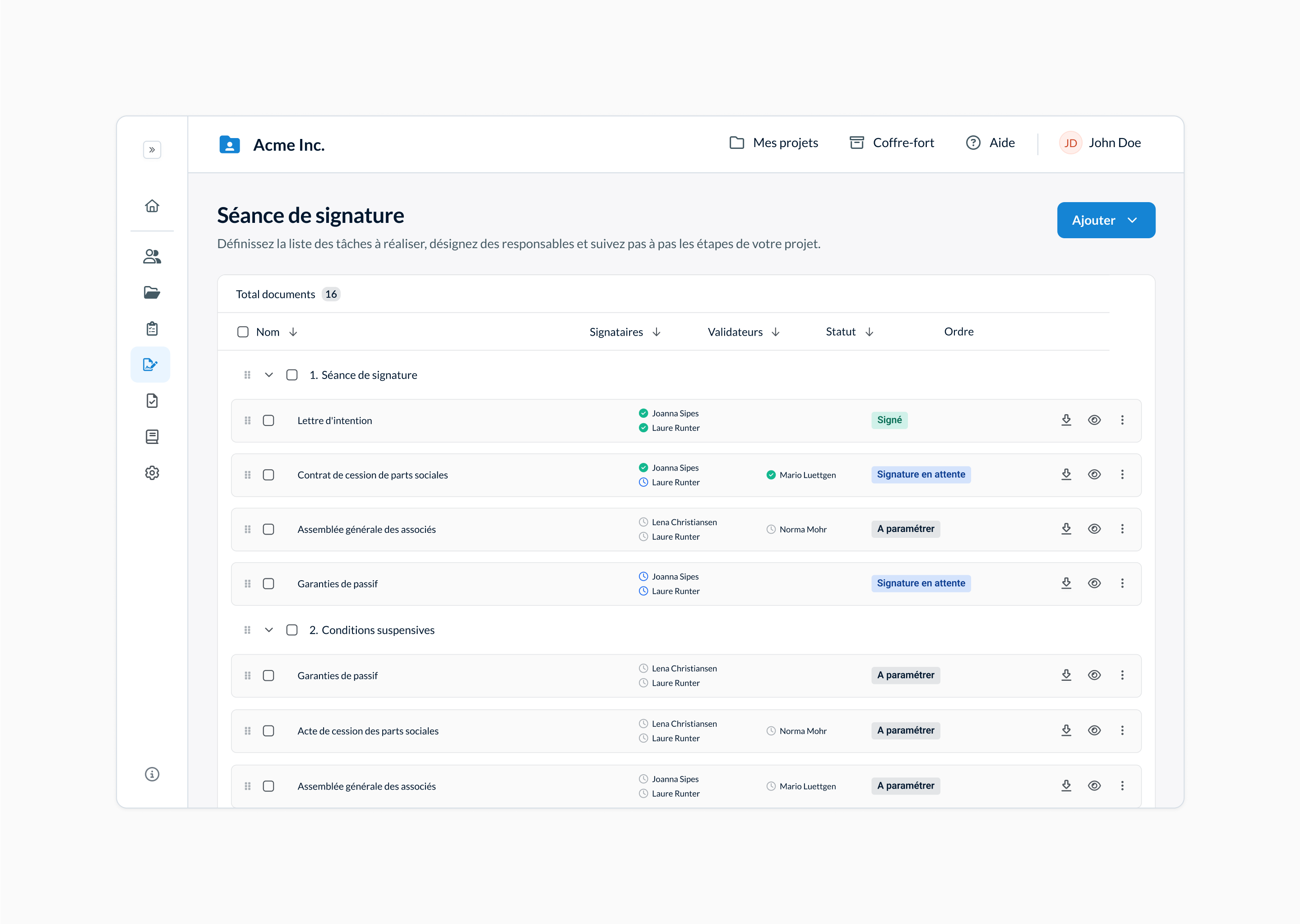Open the library book icon in sidebar
This screenshot has width=1300, height=924.
tap(152, 436)
